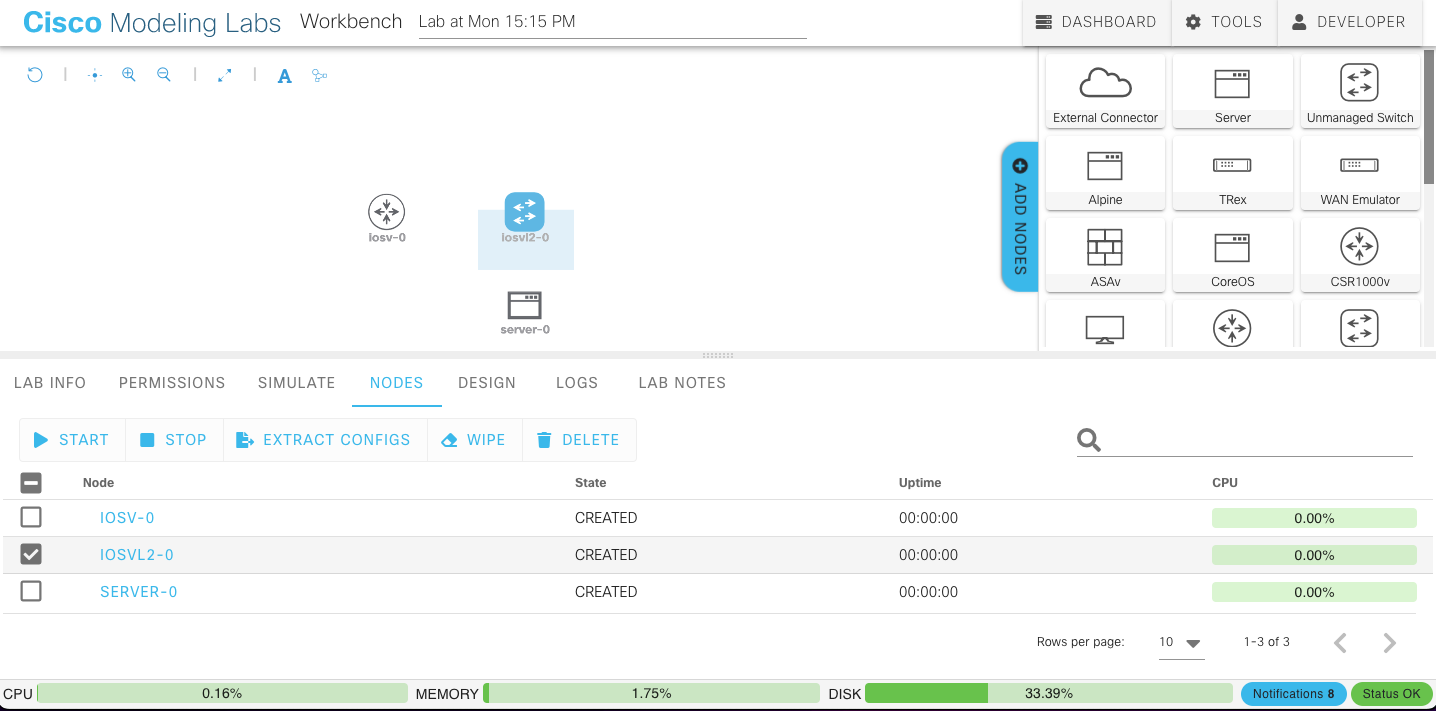1436x711 pixels.
Task: Click the Notifications 8 badge
Action: [x=1293, y=694]
